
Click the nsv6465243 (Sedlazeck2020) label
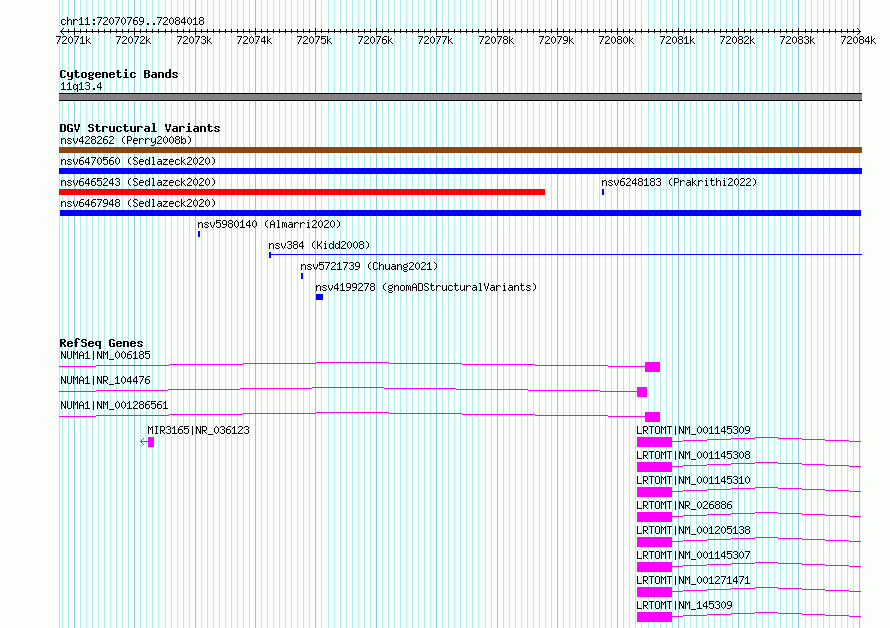138,182
